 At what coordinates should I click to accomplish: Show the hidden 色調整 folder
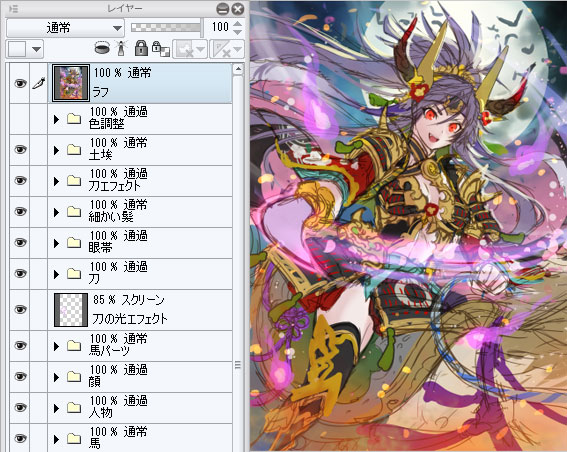(x=20, y=119)
